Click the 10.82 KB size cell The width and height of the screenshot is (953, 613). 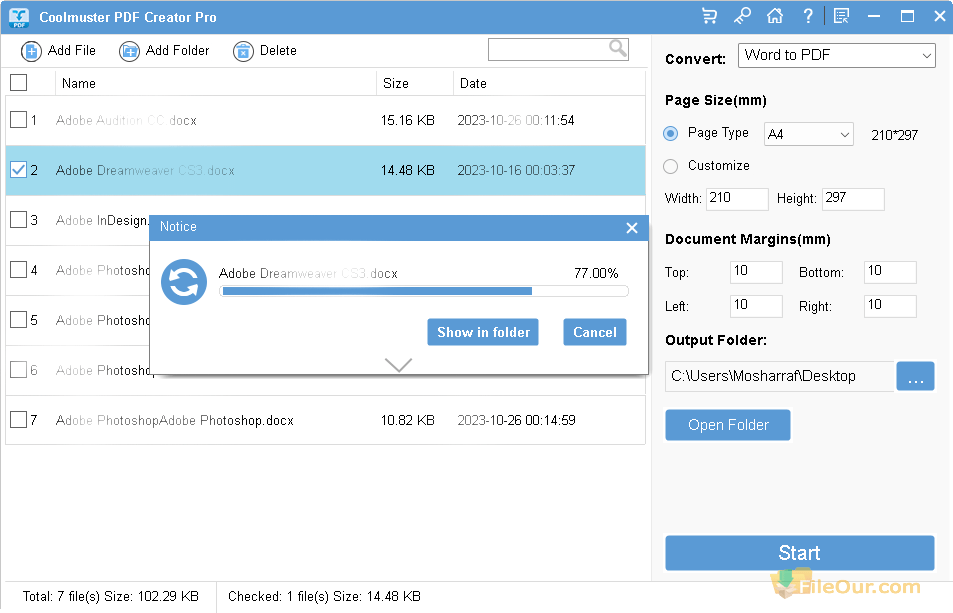[x=408, y=420]
